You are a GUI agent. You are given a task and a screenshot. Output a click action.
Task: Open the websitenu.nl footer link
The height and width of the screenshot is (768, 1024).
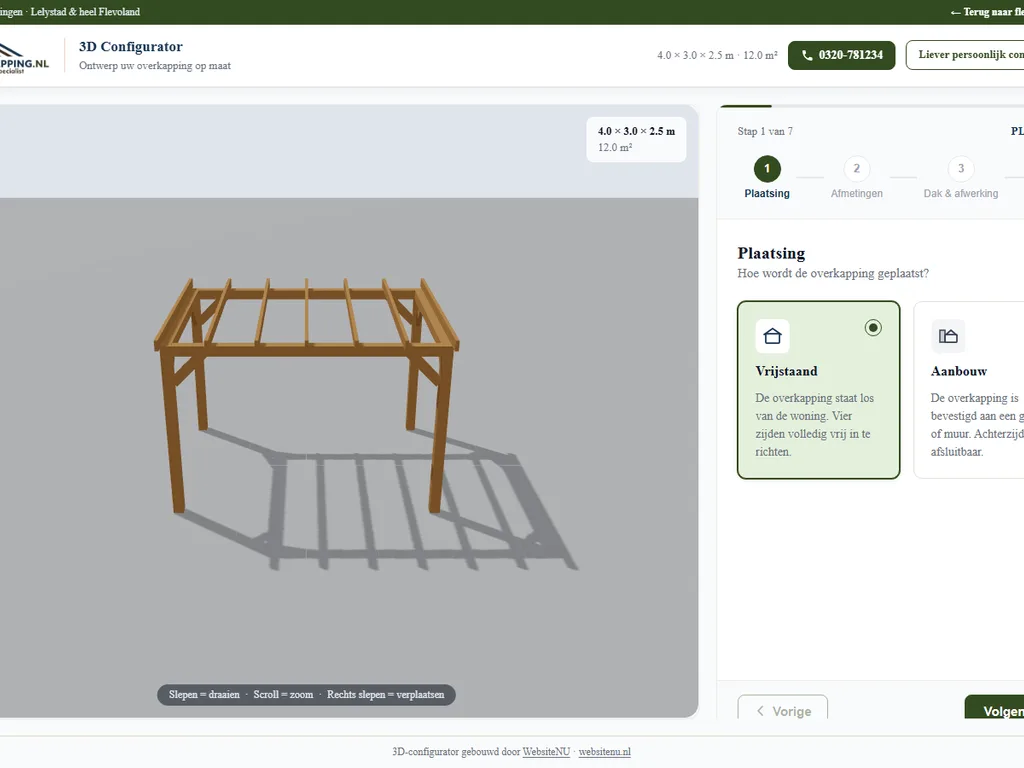605,752
